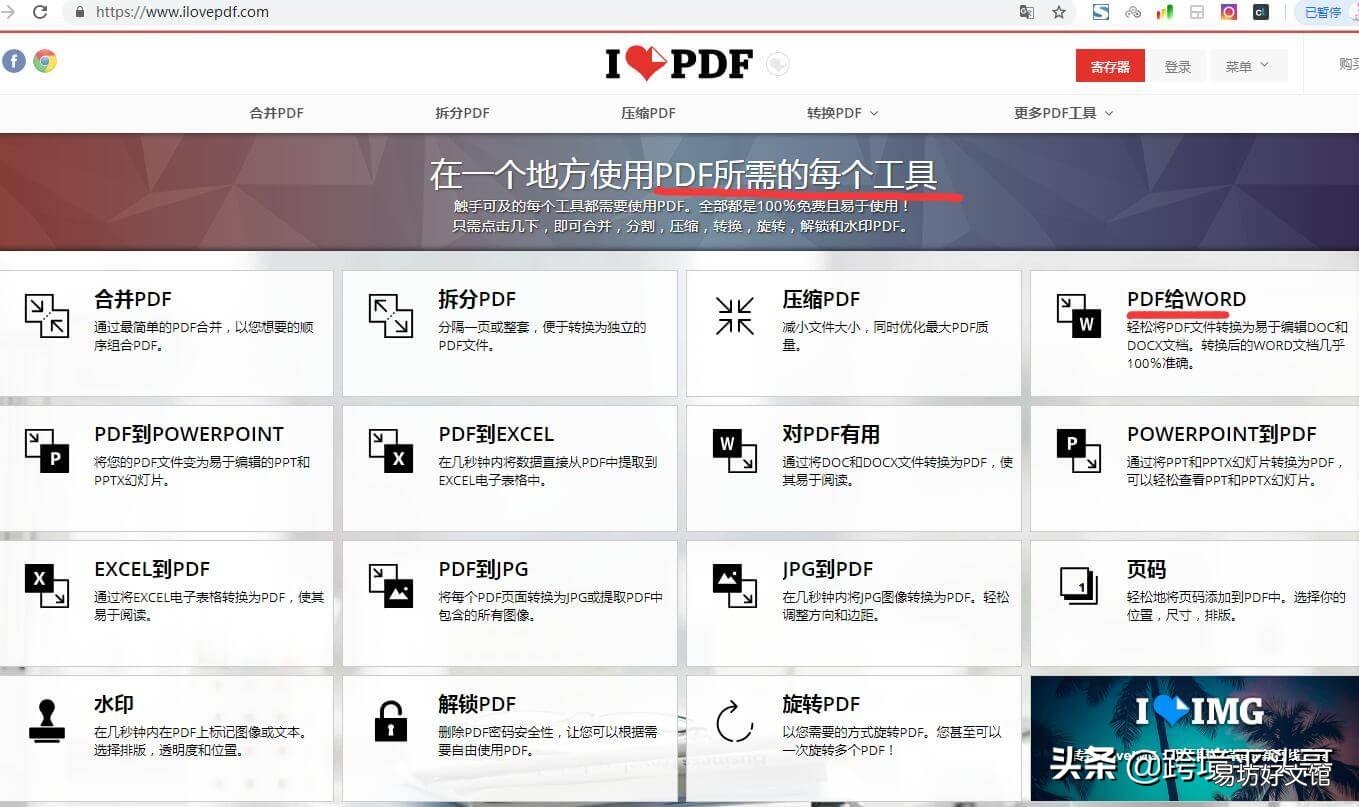Open the 页码 card title

pyautogui.click(x=1146, y=569)
